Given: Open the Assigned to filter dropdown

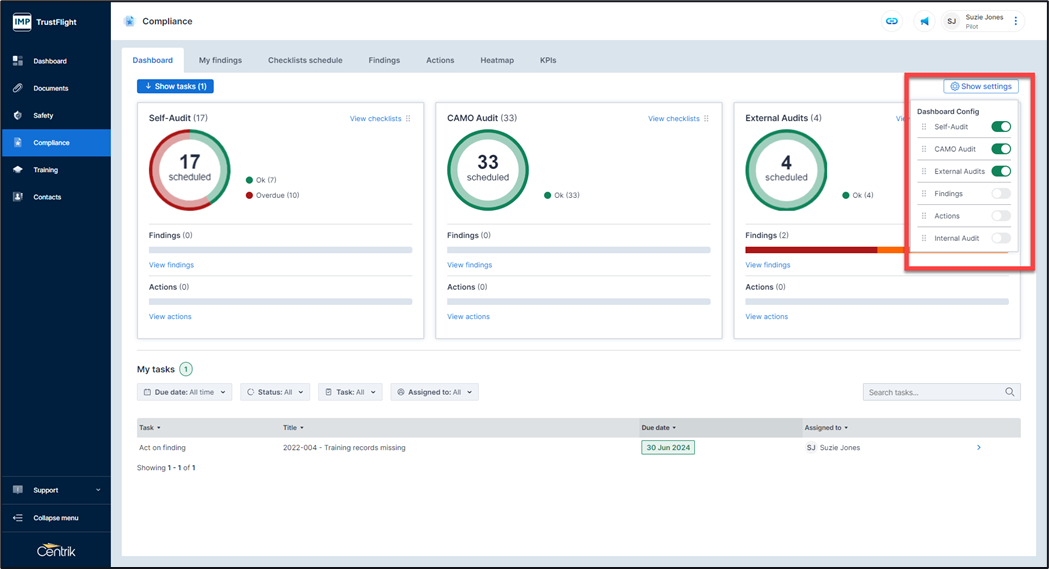Looking at the screenshot, I should [x=434, y=392].
